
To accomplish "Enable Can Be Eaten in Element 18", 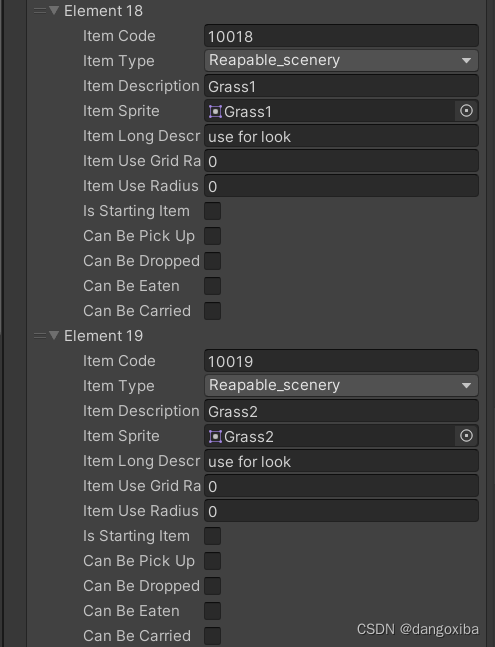I will pos(212,286).
